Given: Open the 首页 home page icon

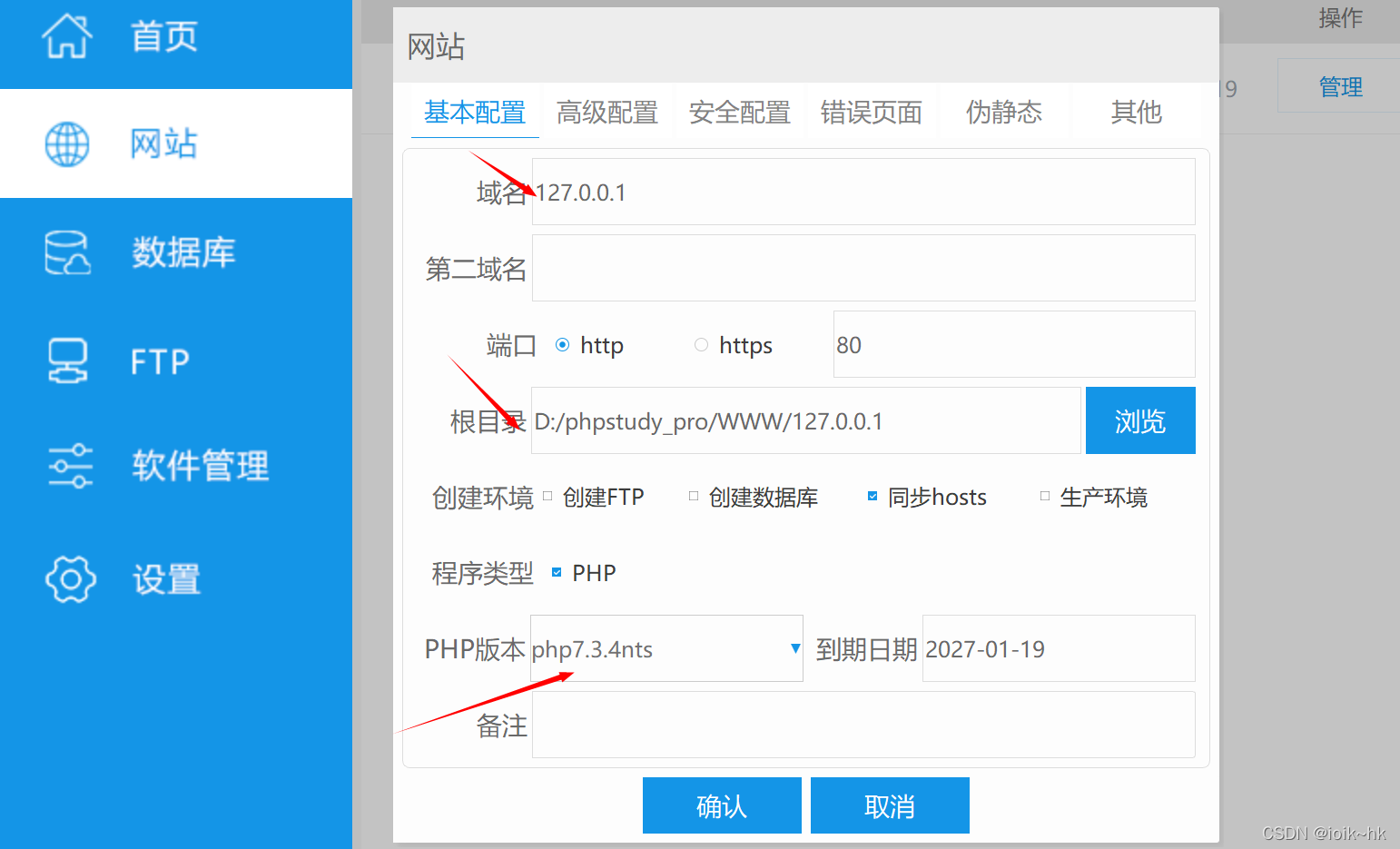Looking at the screenshot, I should 68,36.
